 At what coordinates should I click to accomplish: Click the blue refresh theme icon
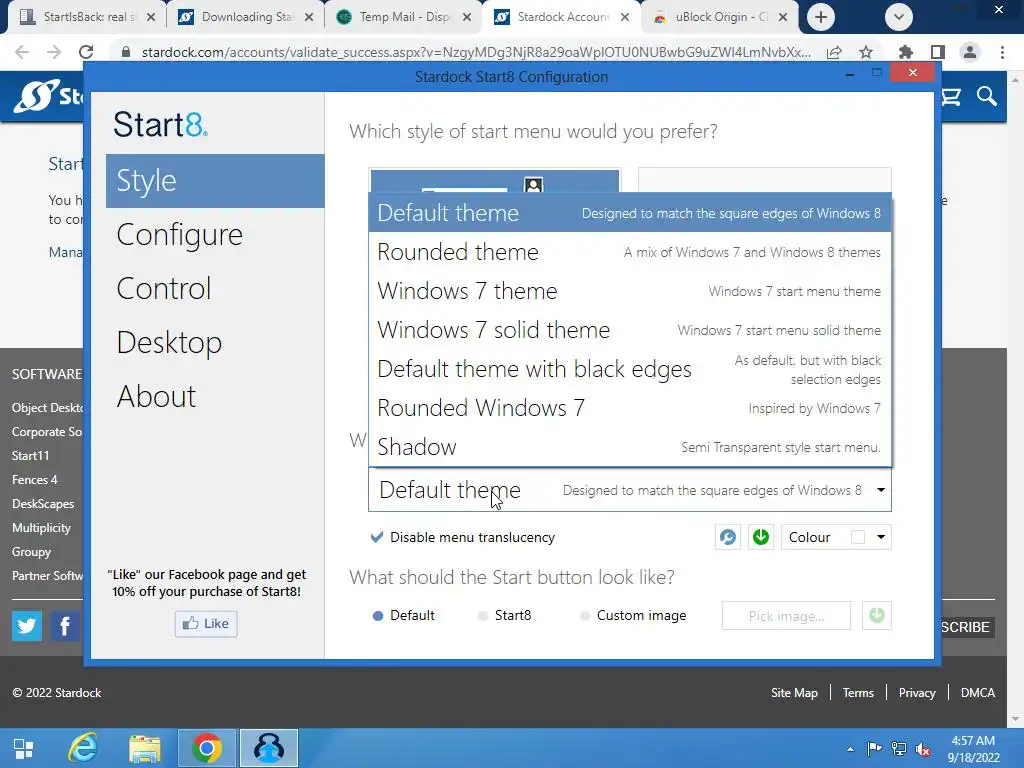[728, 537]
